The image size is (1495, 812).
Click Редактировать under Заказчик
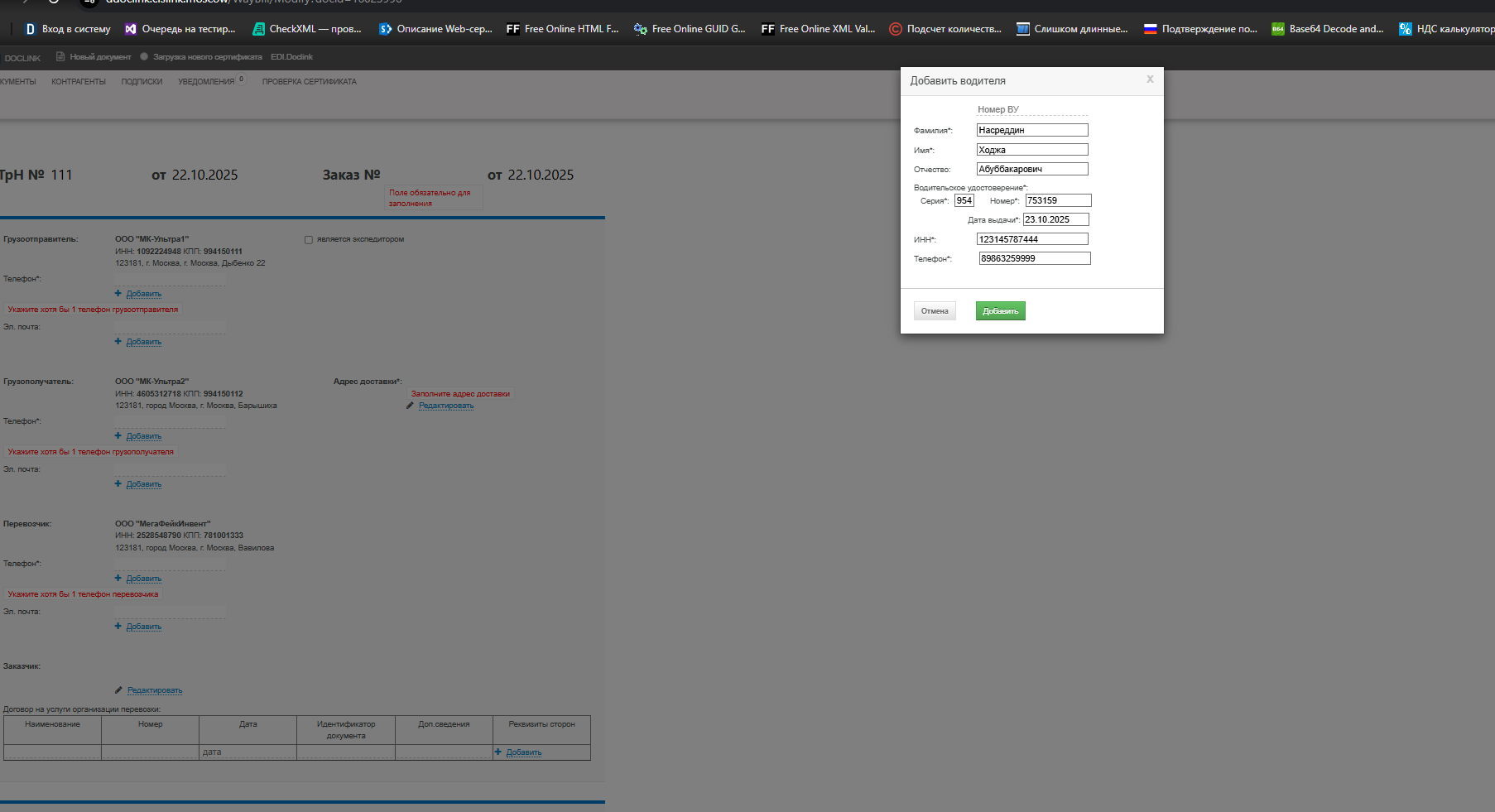(155, 690)
